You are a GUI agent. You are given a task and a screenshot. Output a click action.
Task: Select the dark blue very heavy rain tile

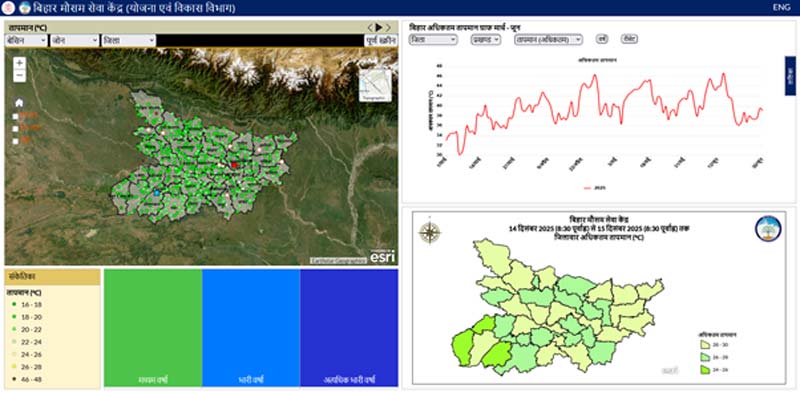[349, 328]
